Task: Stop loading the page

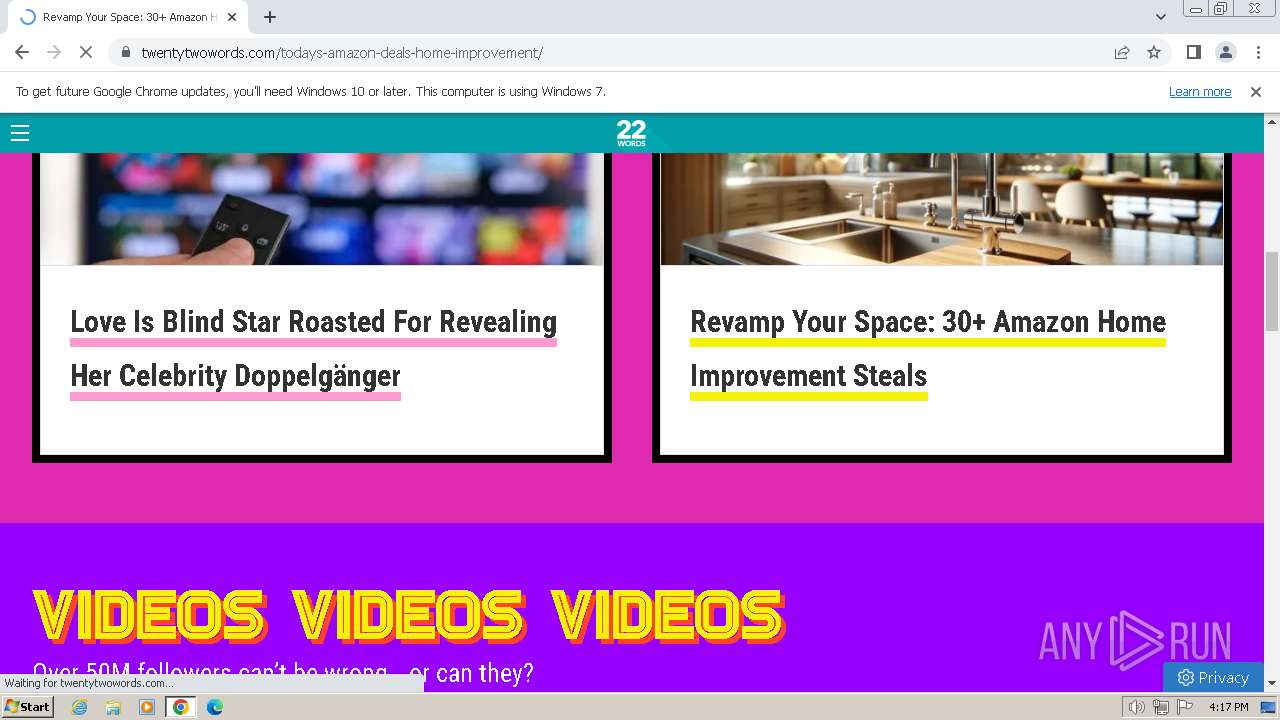Action: pos(86,53)
